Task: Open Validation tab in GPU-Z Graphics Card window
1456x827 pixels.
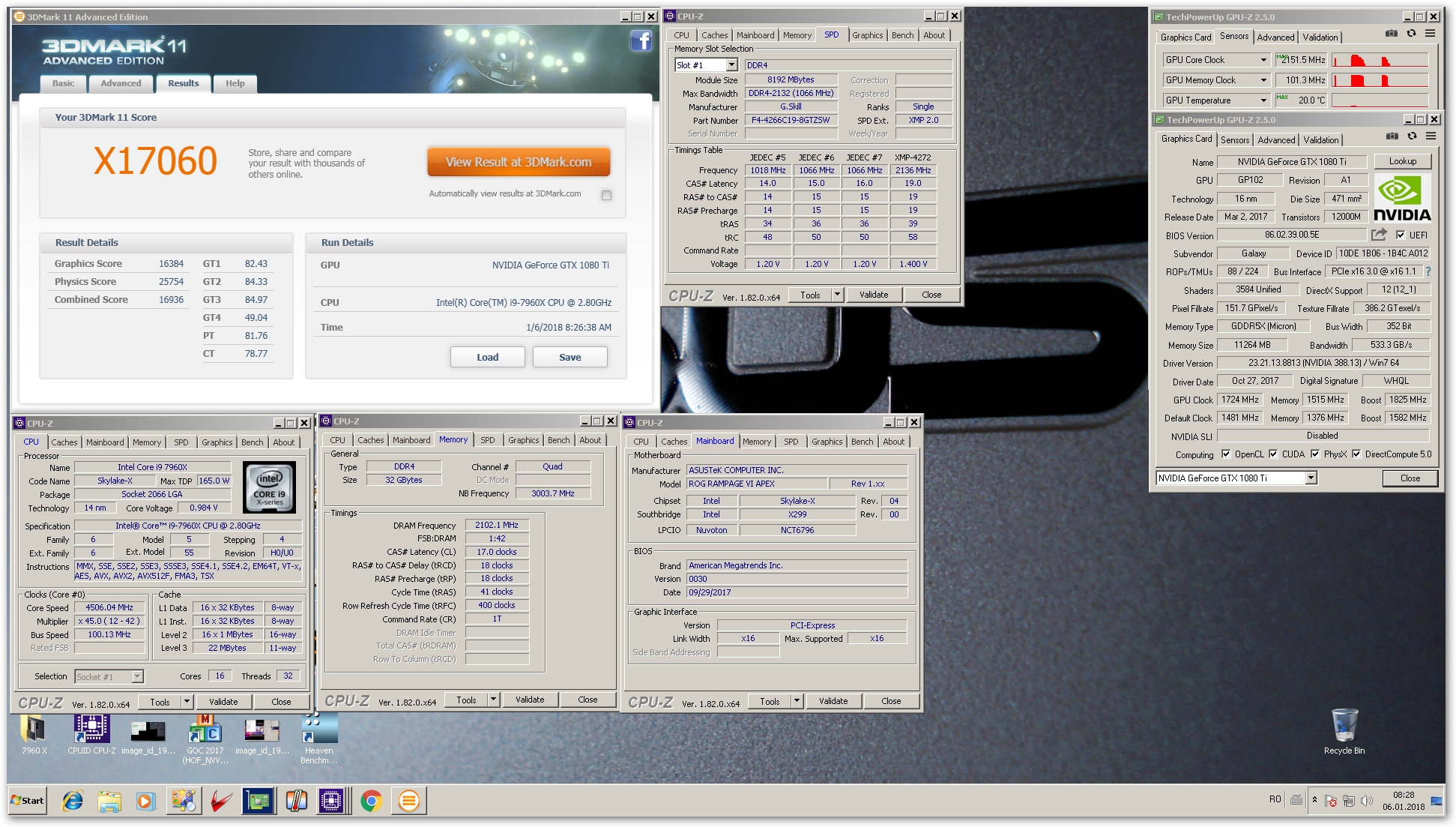Action: [1320, 140]
